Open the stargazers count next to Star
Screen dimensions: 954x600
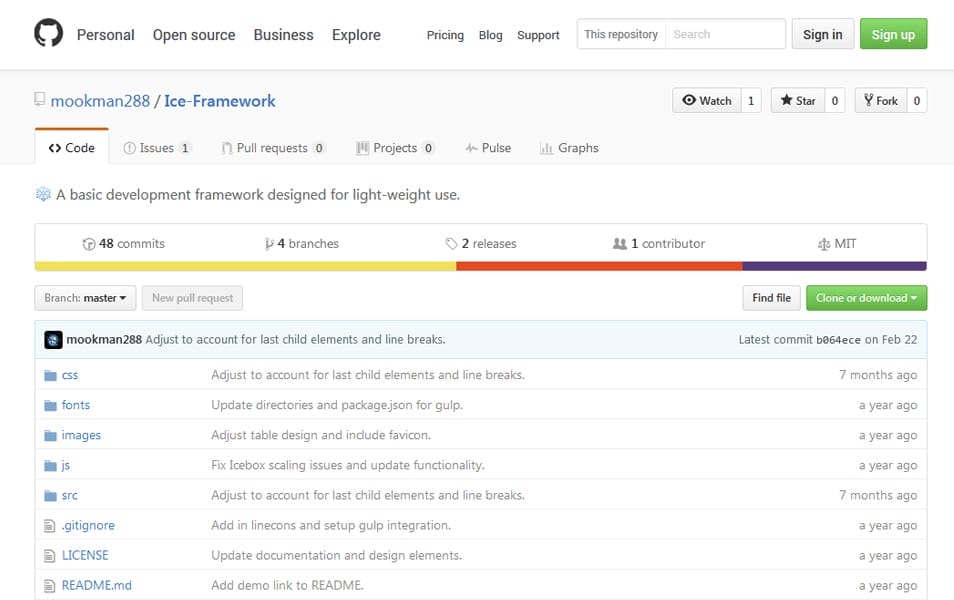coord(835,100)
